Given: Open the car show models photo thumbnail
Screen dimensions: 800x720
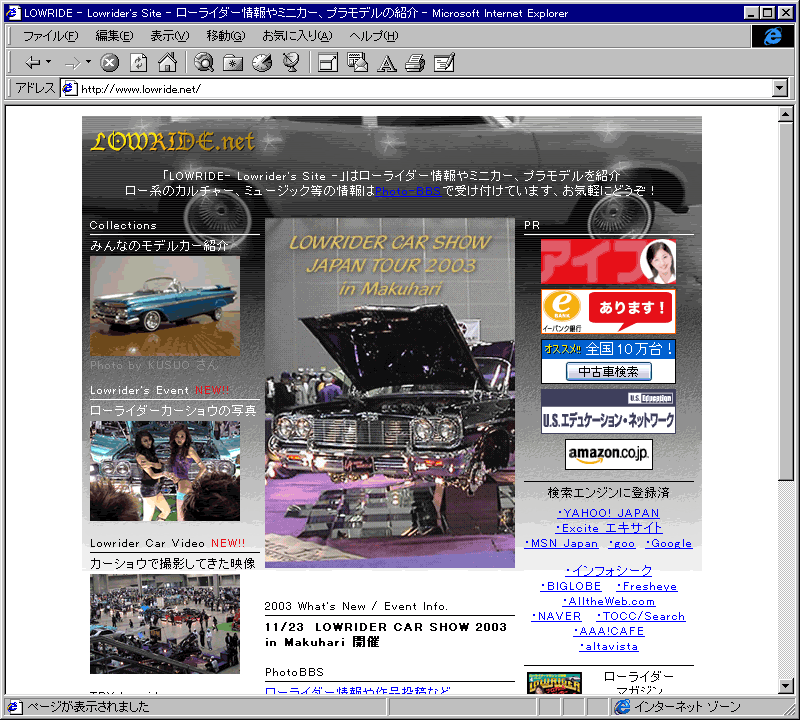Looking at the screenshot, I should (165, 471).
